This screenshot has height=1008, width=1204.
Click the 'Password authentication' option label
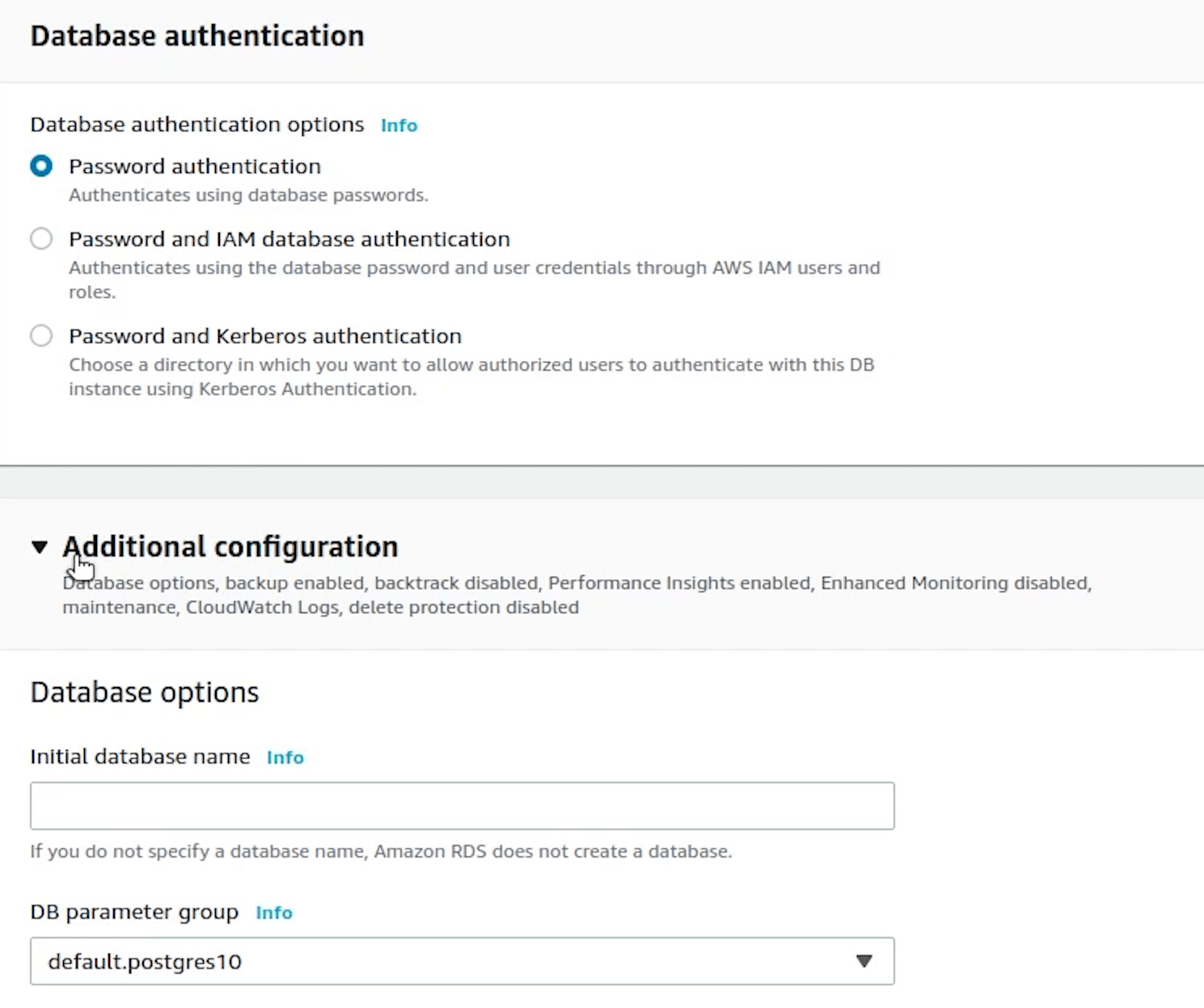tap(195, 167)
